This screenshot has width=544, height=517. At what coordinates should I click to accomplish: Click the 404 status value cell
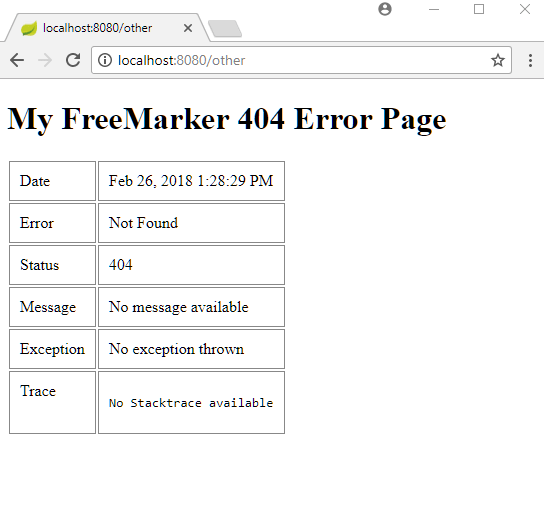coord(192,265)
